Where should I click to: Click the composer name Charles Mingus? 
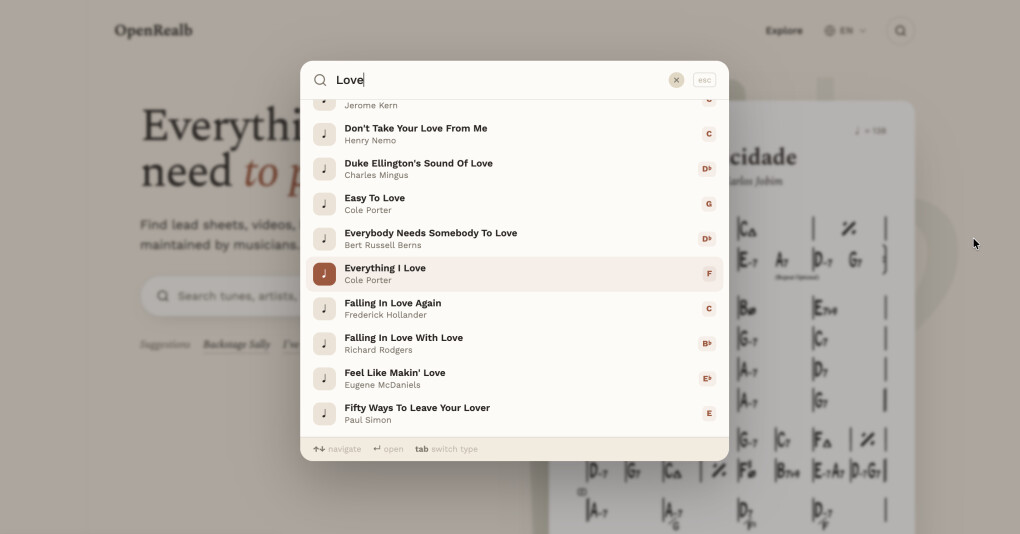(x=377, y=176)
